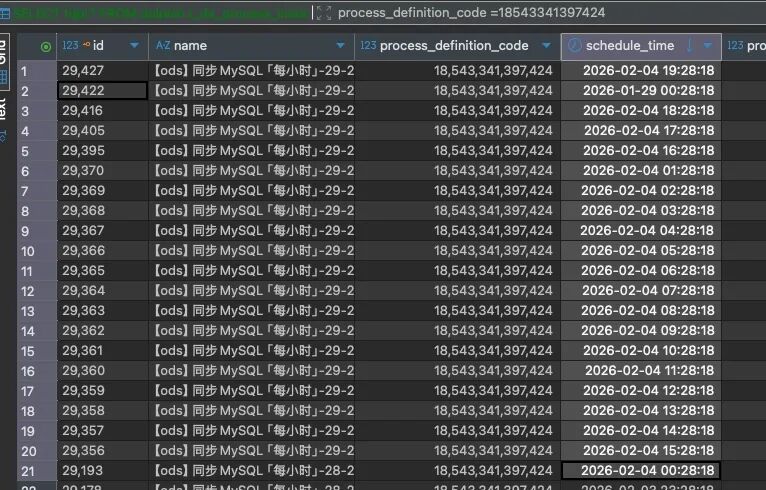Click id cell 29,193
Viewport: 766px width, 490px height.
[102, 471]
